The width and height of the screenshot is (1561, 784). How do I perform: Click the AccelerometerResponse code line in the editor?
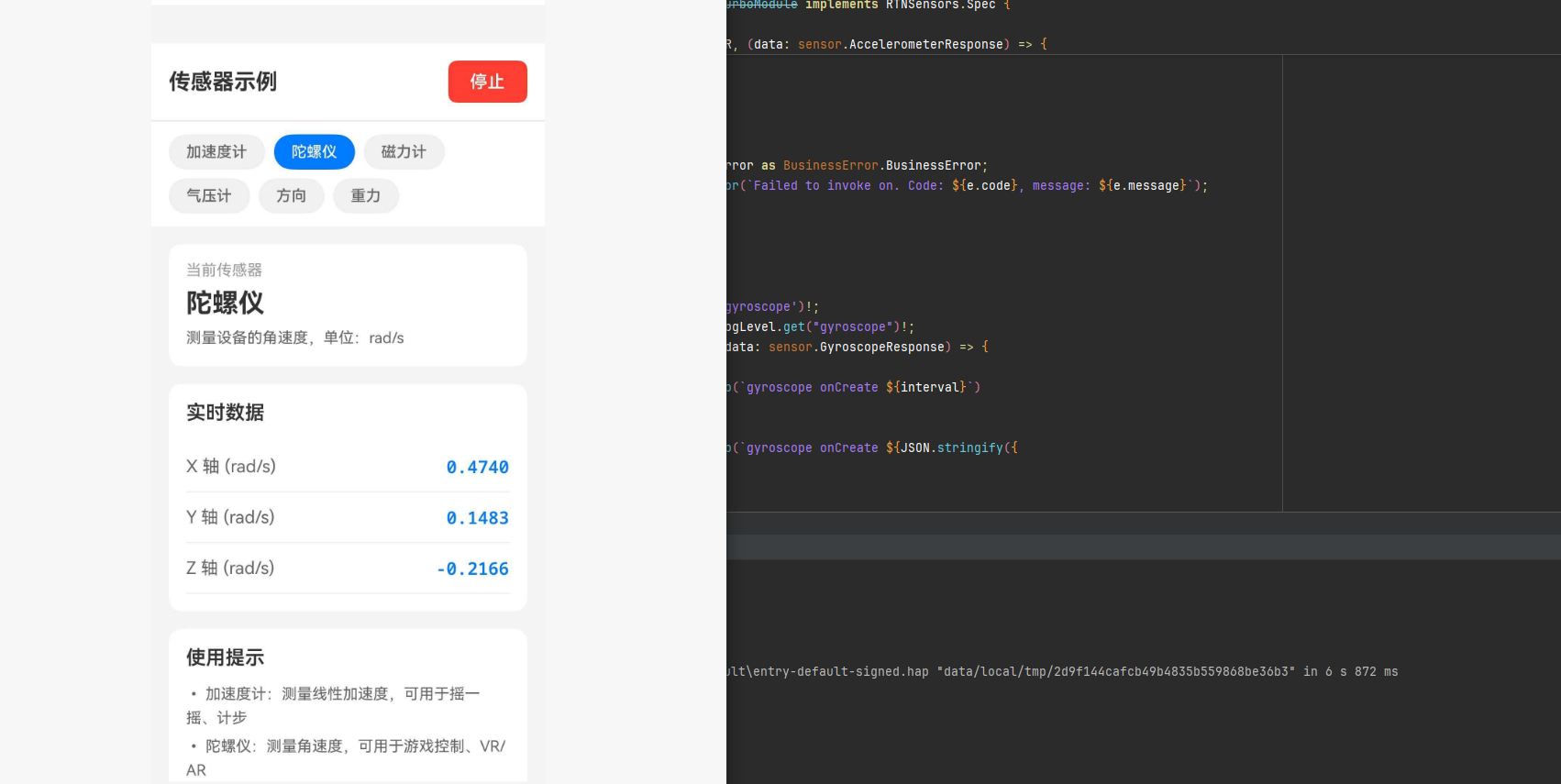click(x=887, y=44)
